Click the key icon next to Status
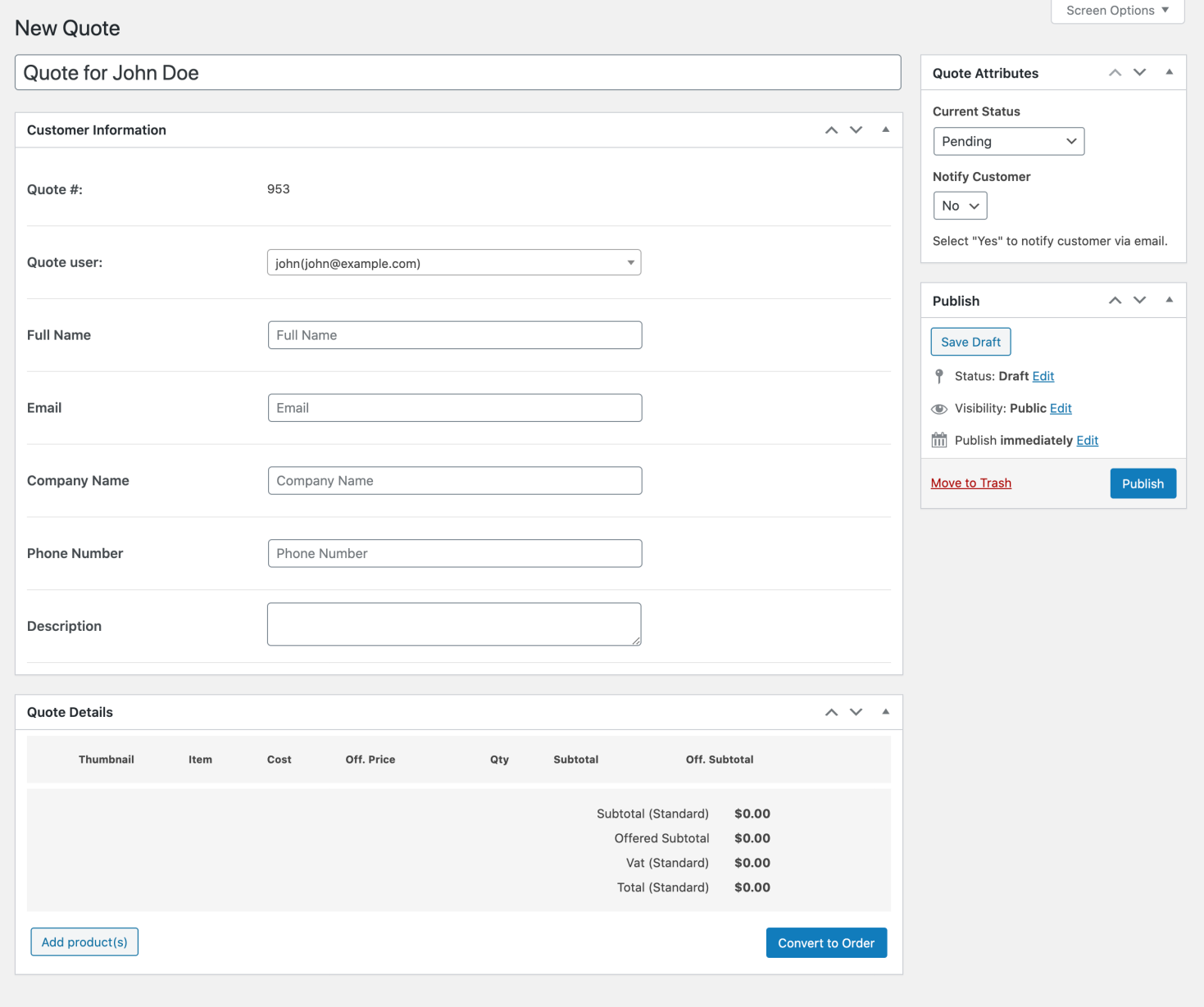The width and height of the screenshot is (1204, 1007). [938, 376]
